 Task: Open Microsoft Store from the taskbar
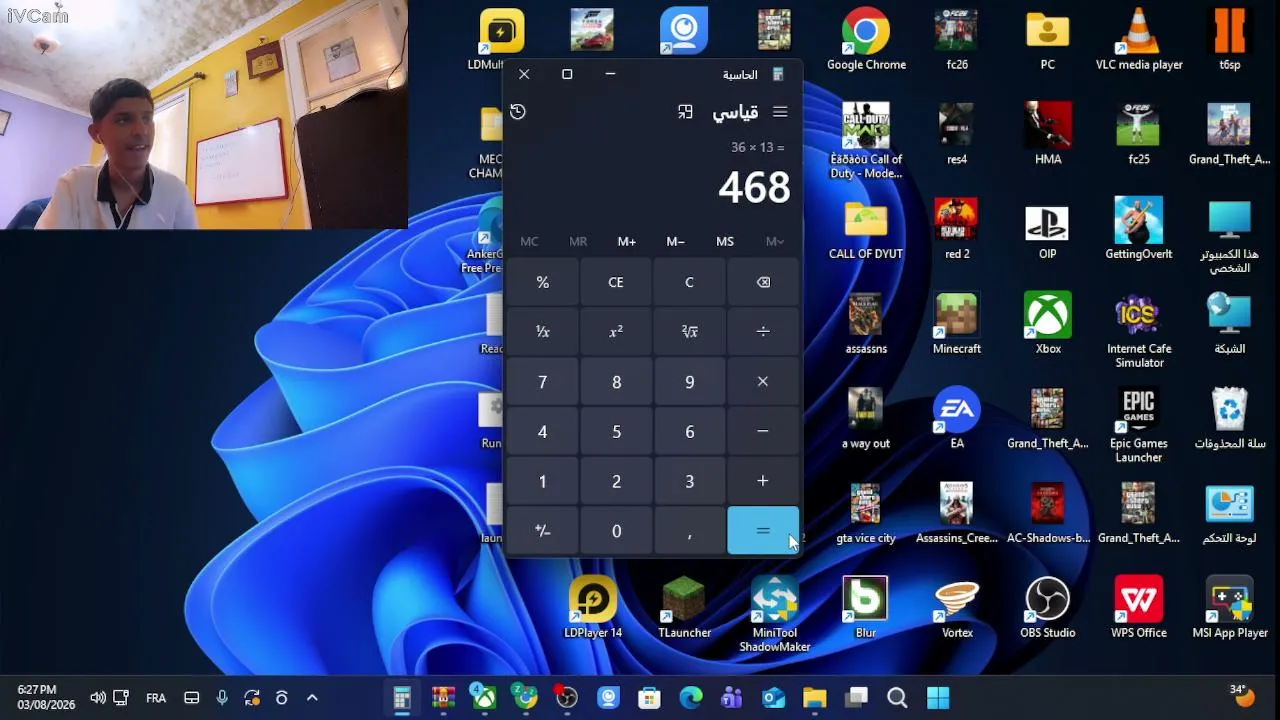coord(649,698)
